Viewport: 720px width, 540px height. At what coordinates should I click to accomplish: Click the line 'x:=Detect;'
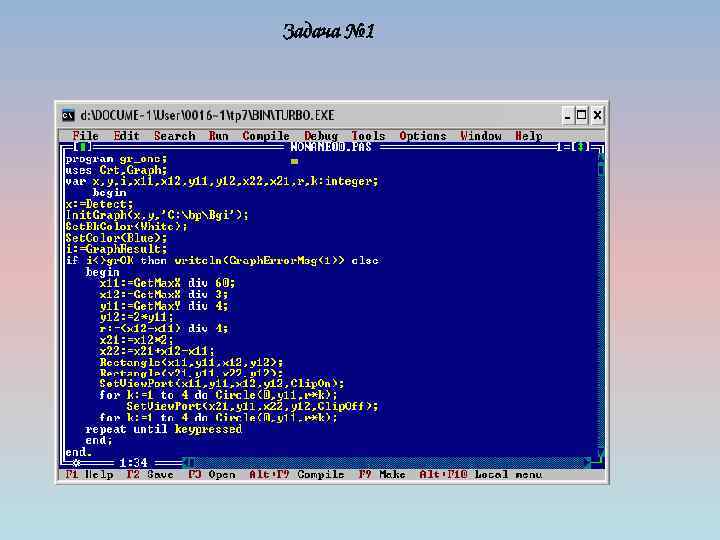tap(99, 204)
